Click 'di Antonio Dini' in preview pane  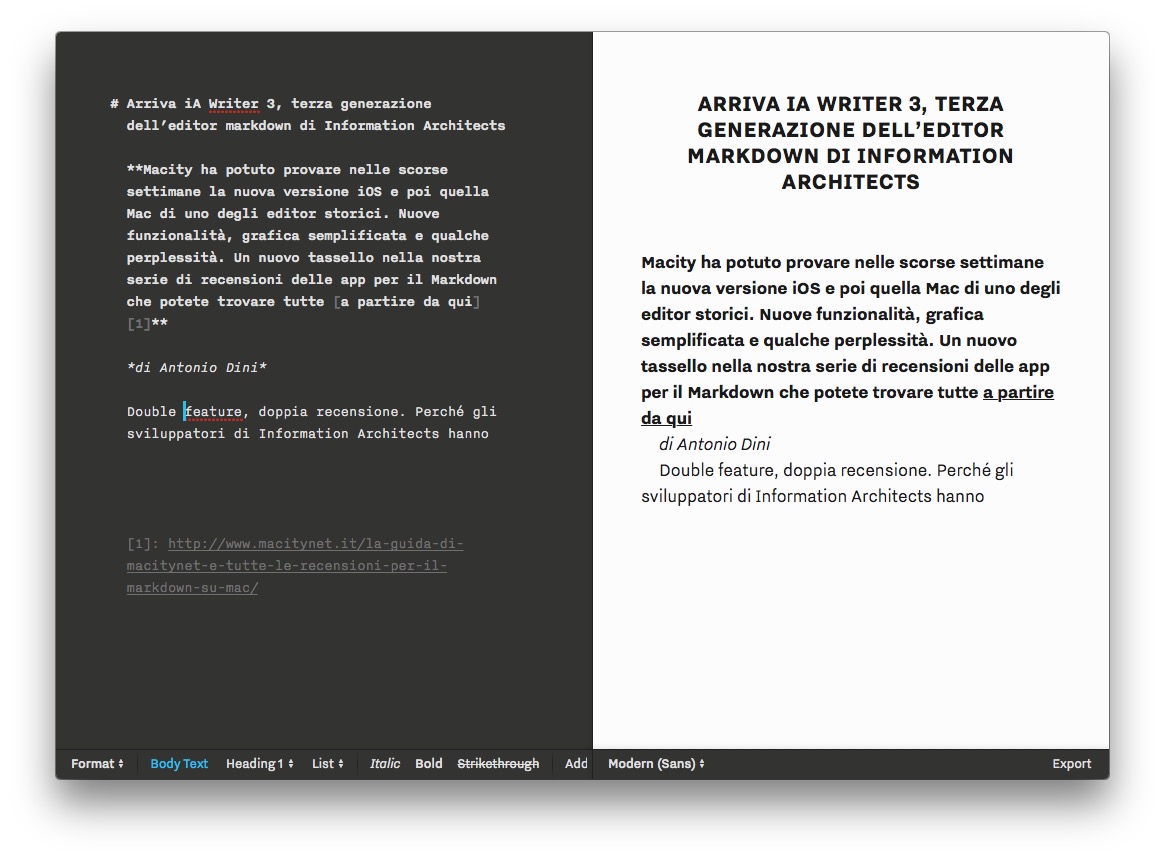pyautogui.click(x=715, y=444)
